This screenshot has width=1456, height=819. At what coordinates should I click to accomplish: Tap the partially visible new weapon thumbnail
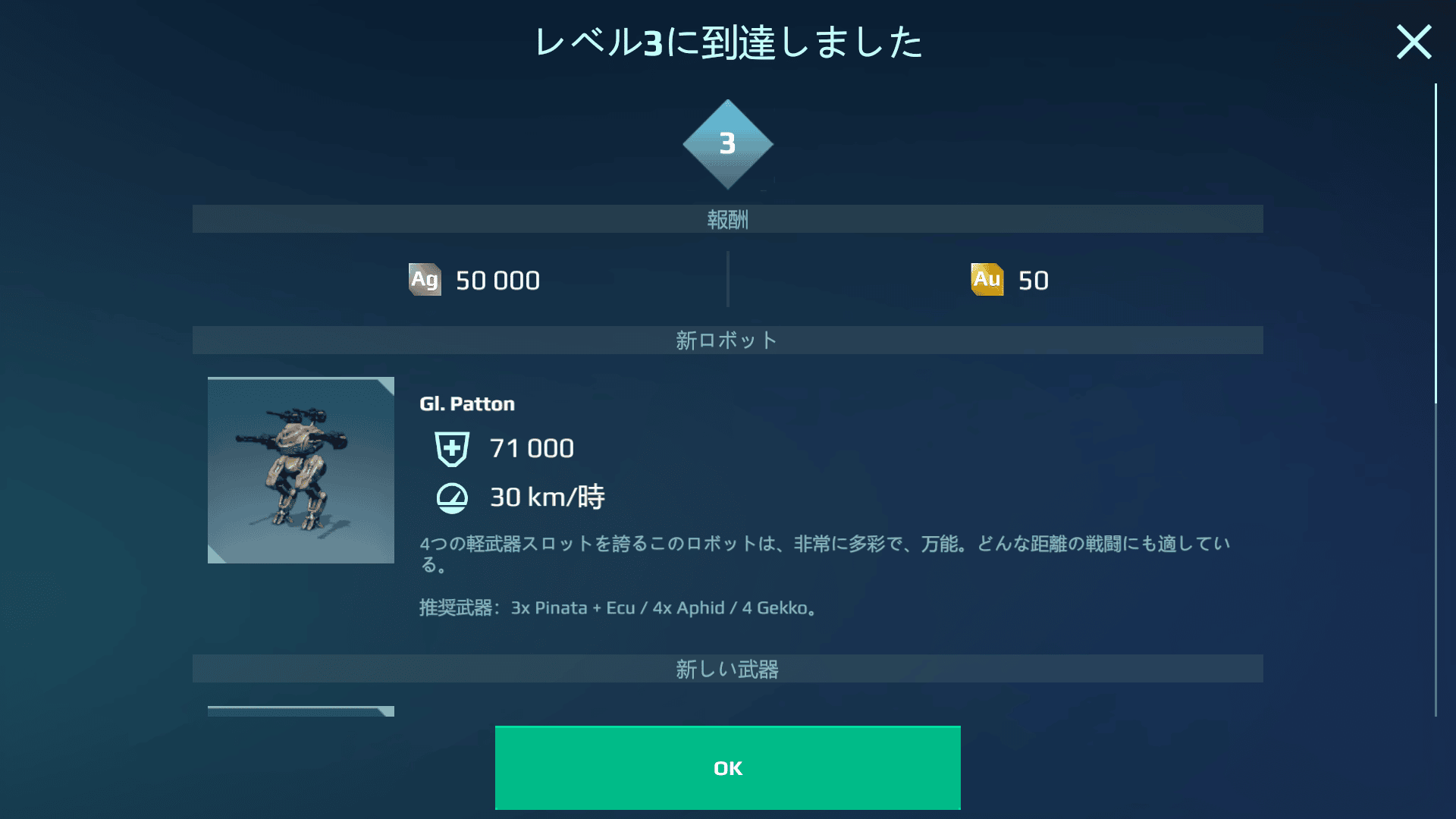click(301, 711)
